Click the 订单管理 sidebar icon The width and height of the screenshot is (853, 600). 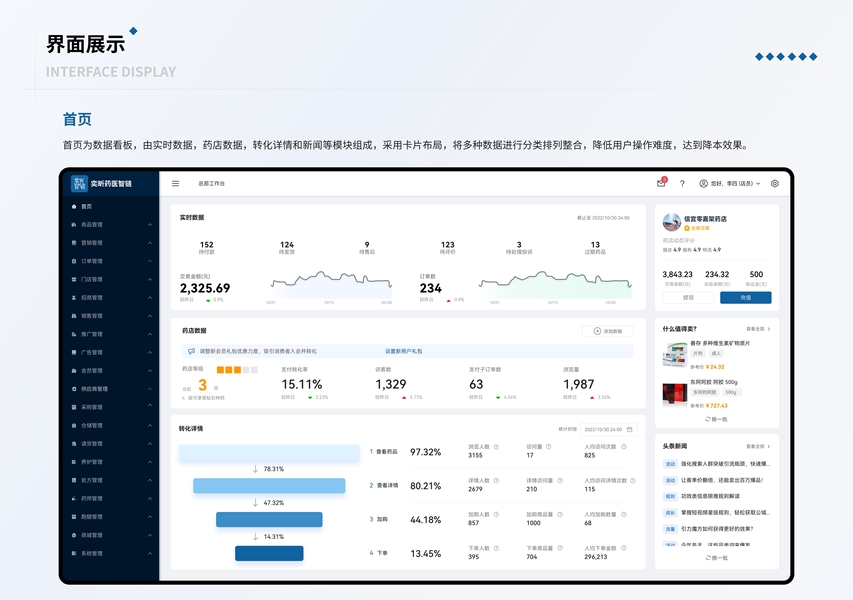coord(74,261)
